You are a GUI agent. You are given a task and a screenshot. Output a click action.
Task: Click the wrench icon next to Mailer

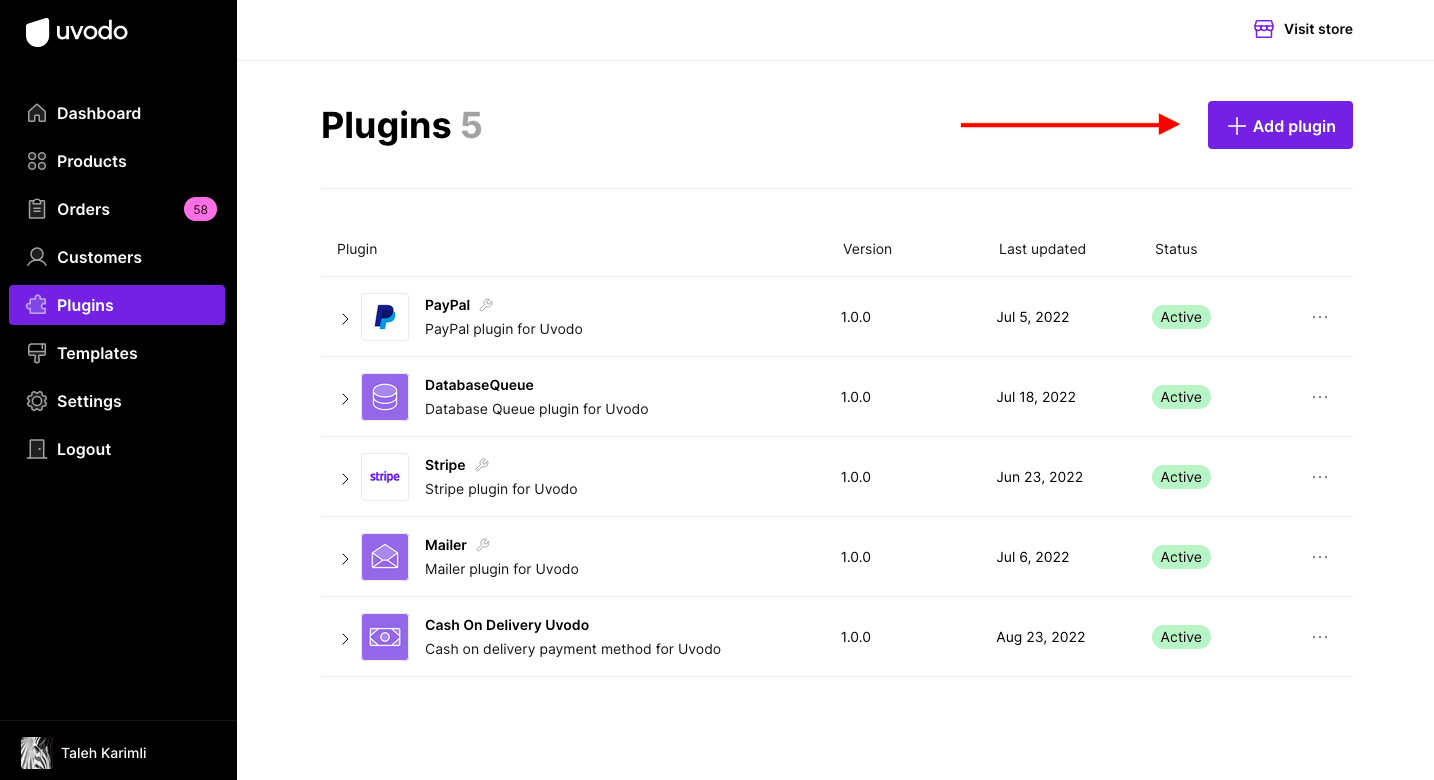(483, 545)
